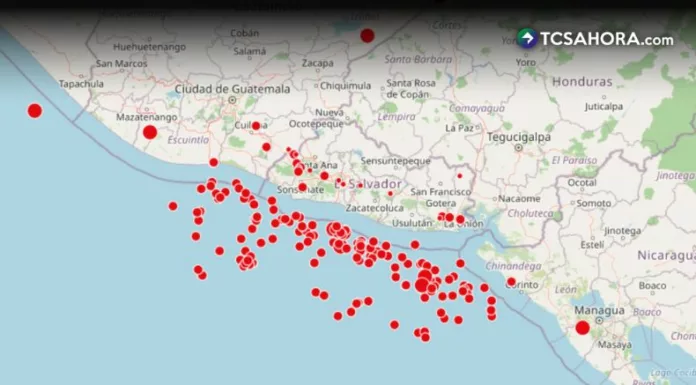The height and width of the screenshot is (385, 696).
Task: Click the Ocotal label
Action: coord(582,183)
